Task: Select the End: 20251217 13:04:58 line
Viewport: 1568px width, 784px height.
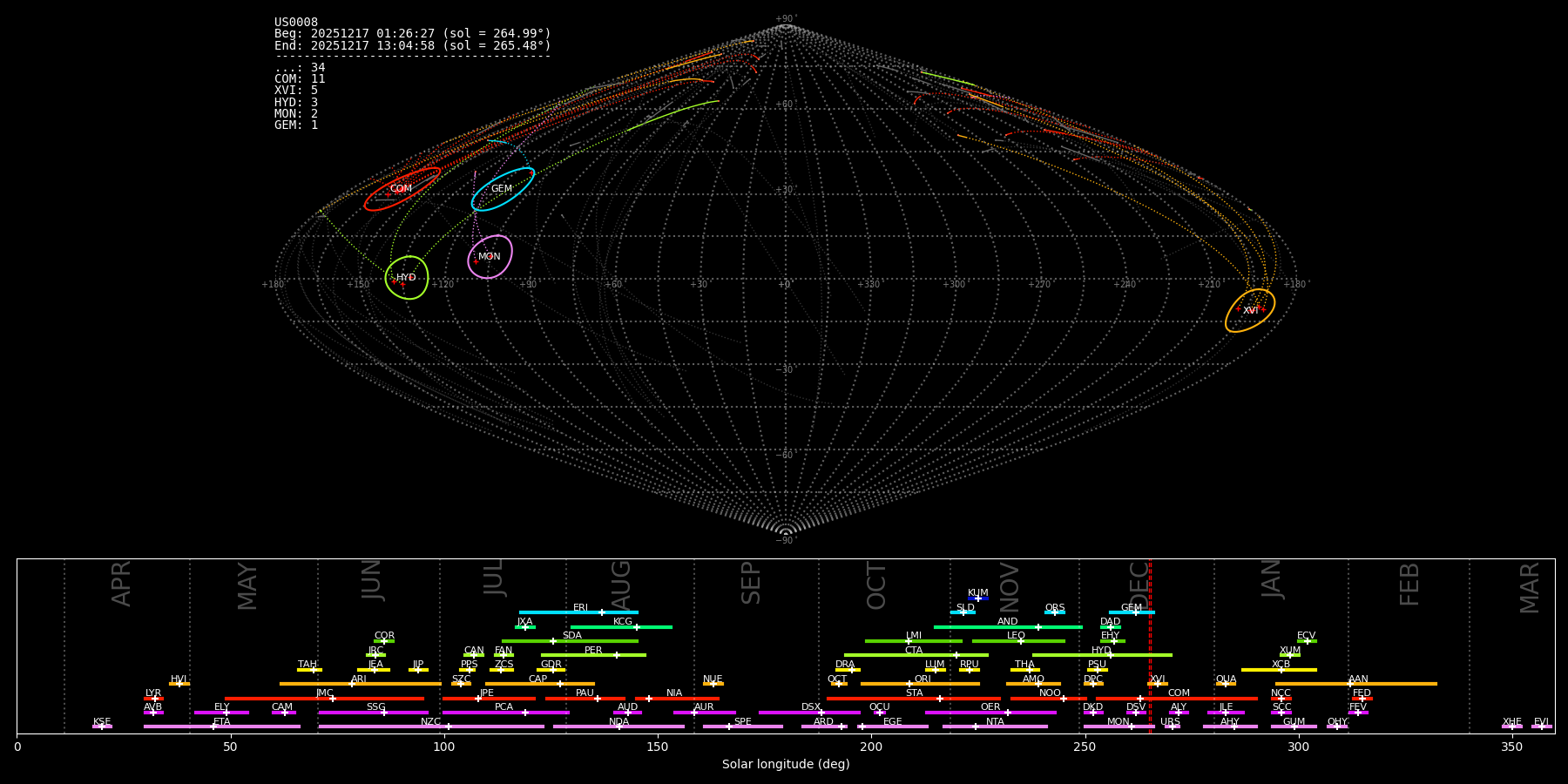Action: coord(413,45)
